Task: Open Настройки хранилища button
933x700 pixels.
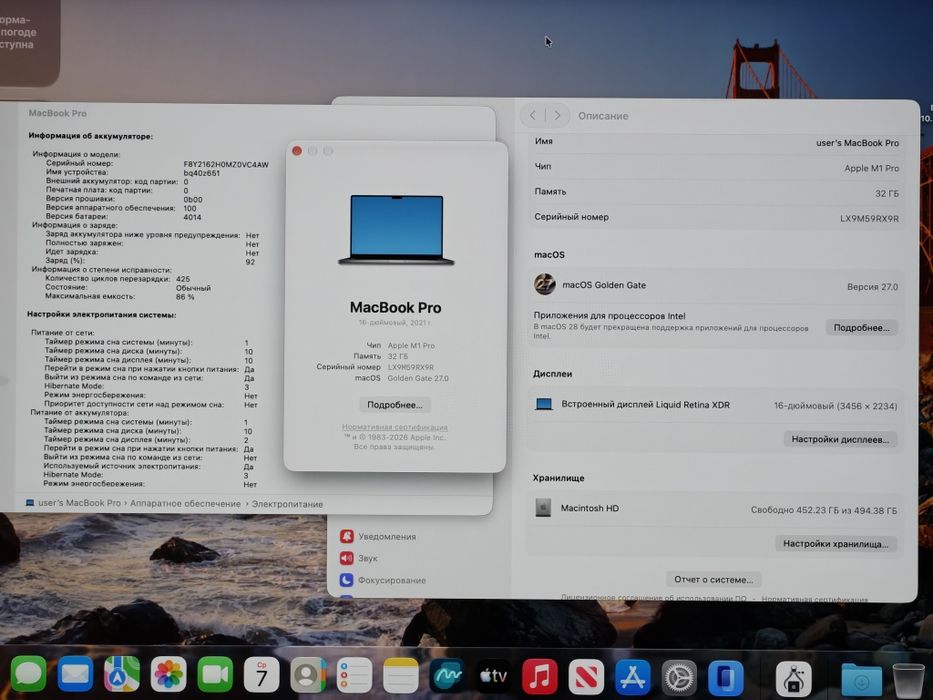Action: (835, 543)
